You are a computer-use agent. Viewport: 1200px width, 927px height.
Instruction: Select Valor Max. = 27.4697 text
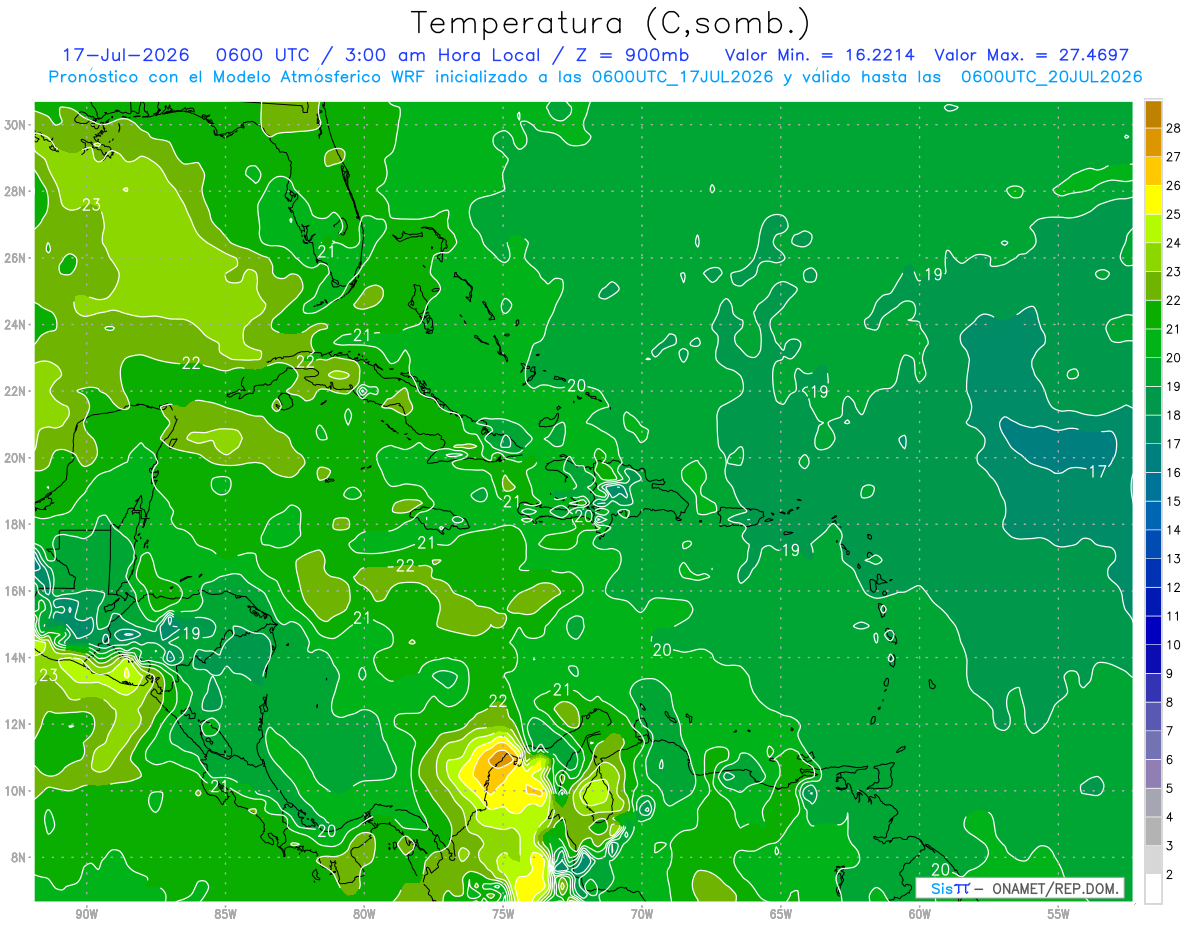1031,55
